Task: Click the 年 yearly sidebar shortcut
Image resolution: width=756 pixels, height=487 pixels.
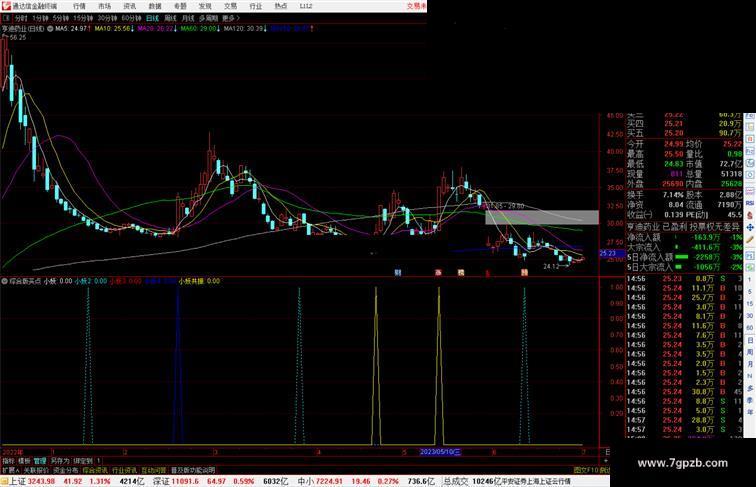Action: pyautogui.click(x=750, y=412)
